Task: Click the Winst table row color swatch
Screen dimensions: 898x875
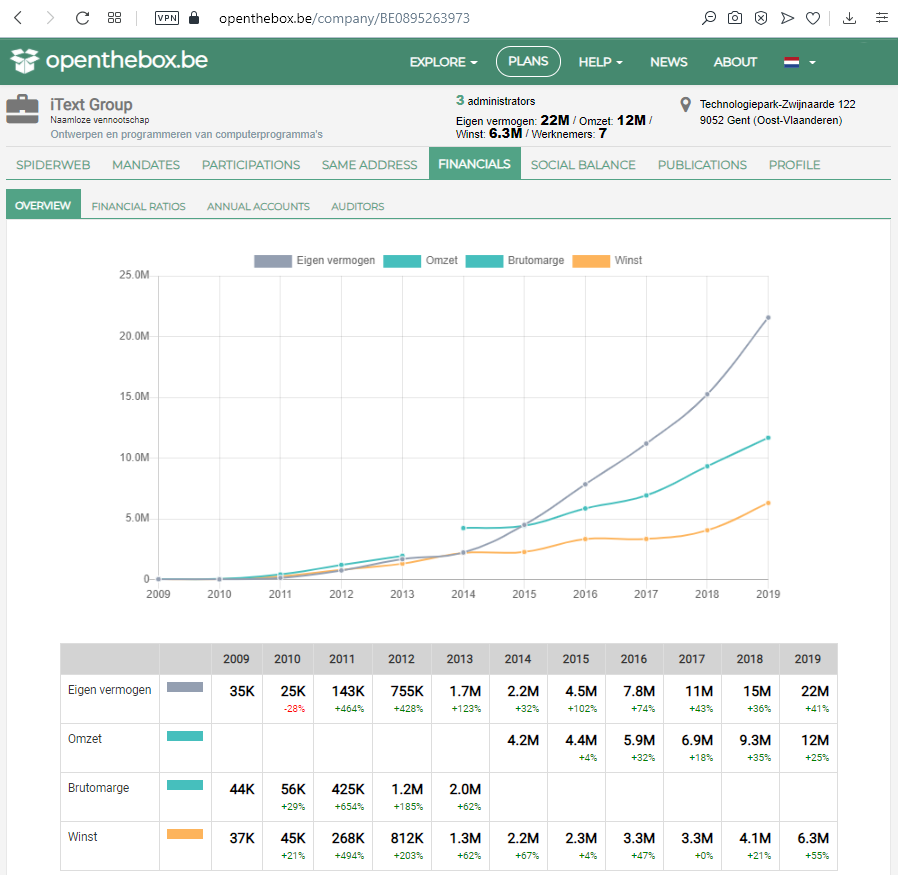Action: [185, 834]
